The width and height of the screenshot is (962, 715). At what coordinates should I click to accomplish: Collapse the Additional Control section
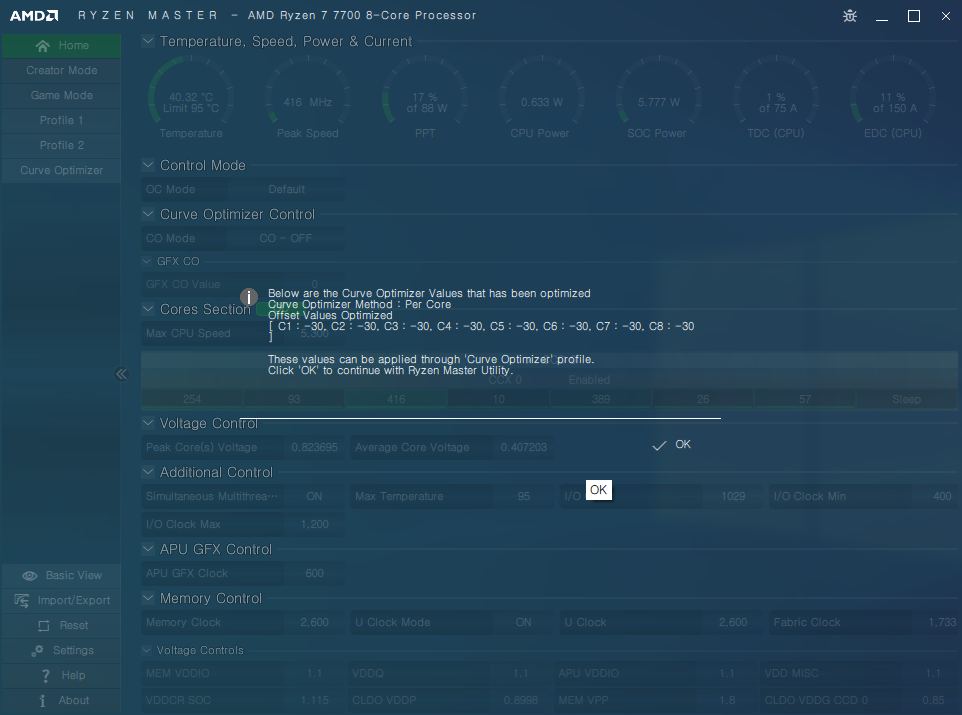tap(148, 472)
